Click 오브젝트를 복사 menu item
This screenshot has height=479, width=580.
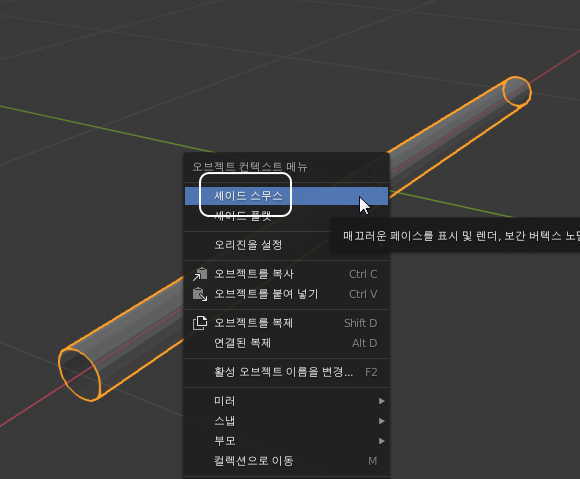coord(286,274)
